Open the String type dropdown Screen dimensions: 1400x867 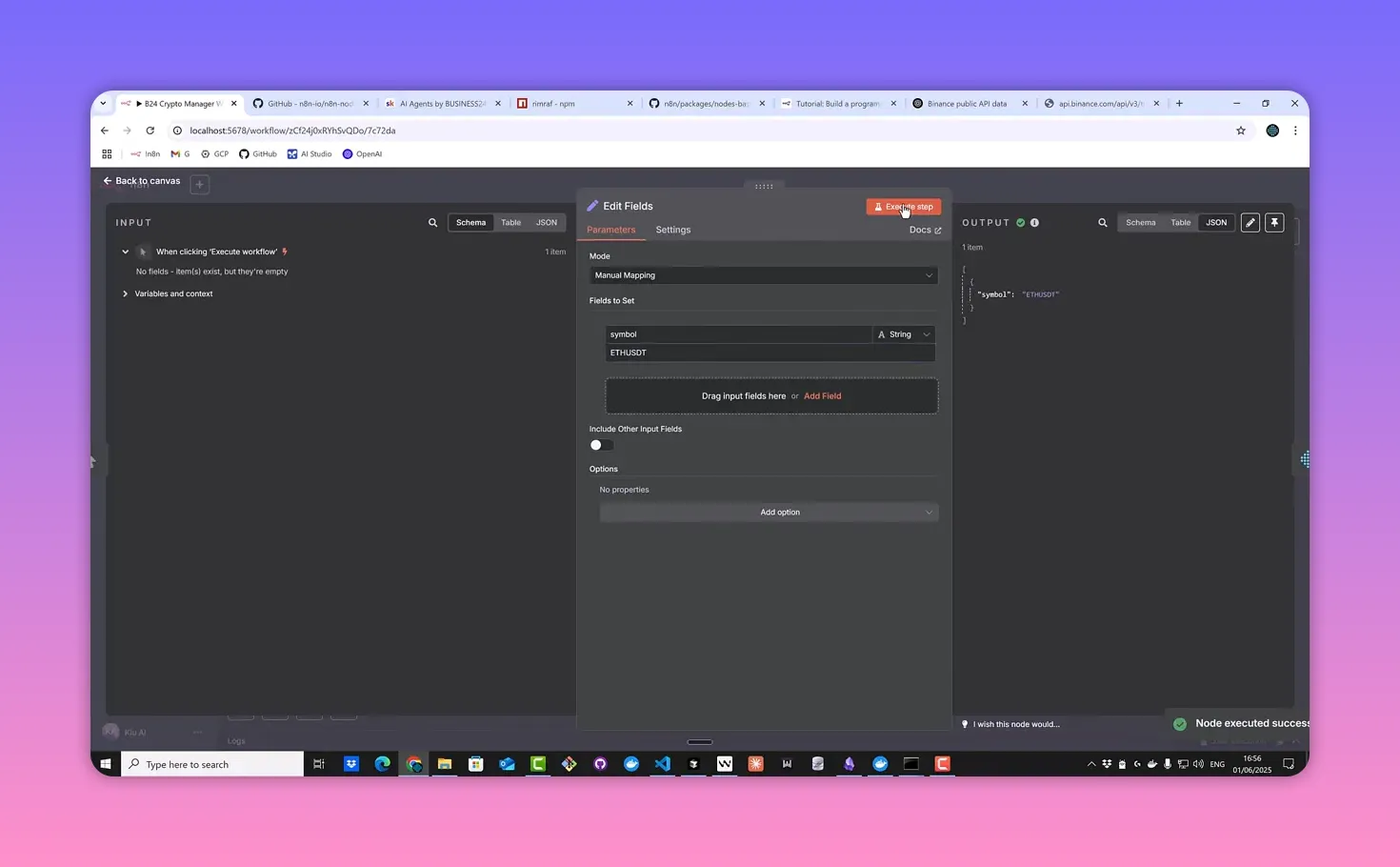[x=903, y=334]
